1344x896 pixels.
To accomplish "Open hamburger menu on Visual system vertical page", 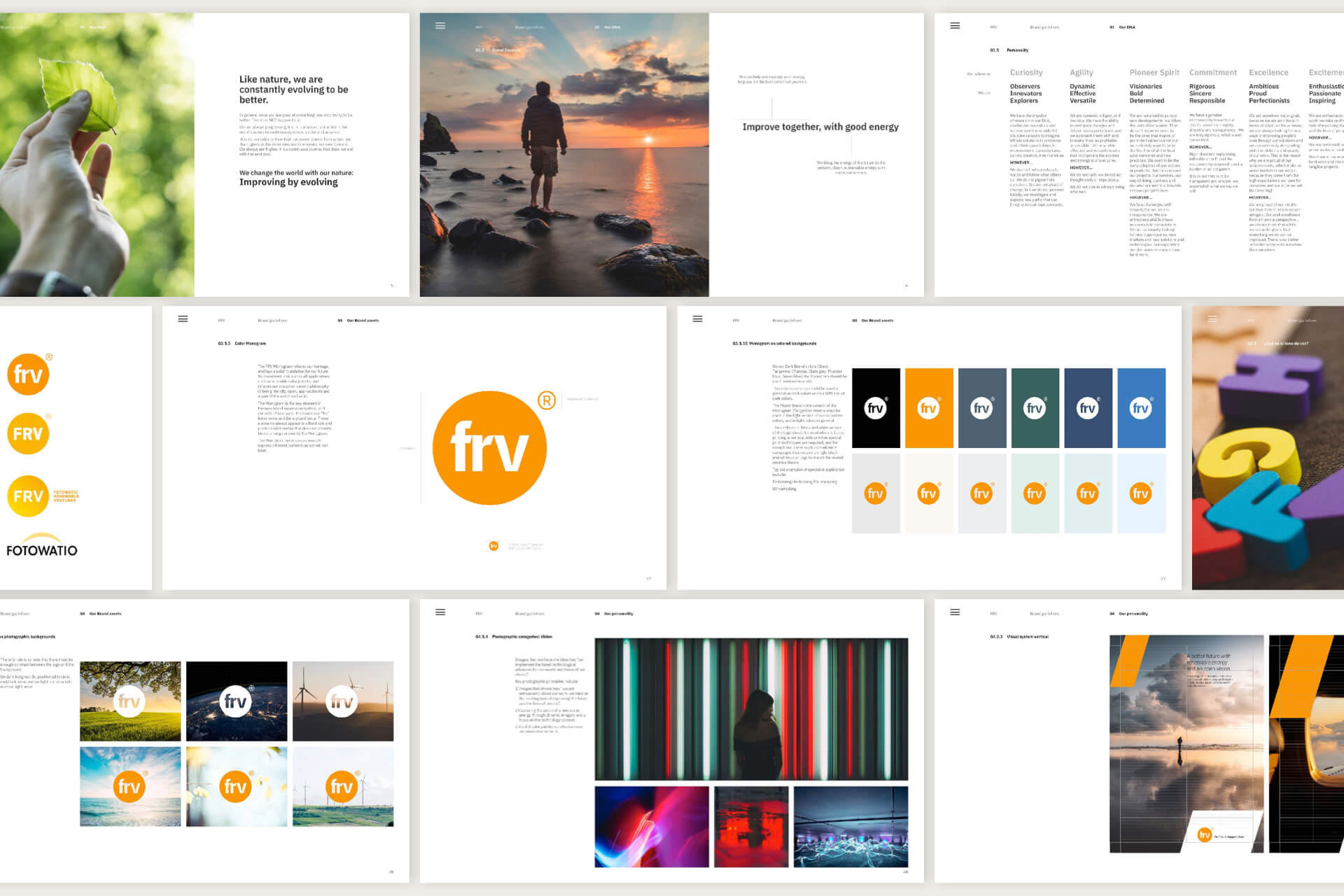I will pos(955,612).
